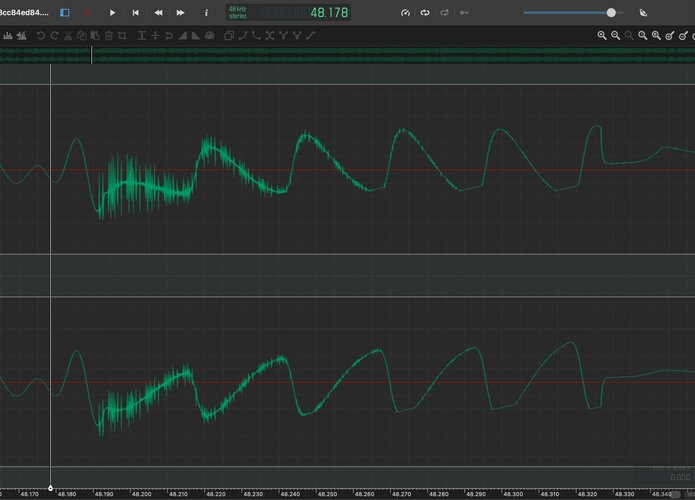This screenshot has width=695, height=500.
Task: Click the 48.178 time display
Action: coord(329,12)
